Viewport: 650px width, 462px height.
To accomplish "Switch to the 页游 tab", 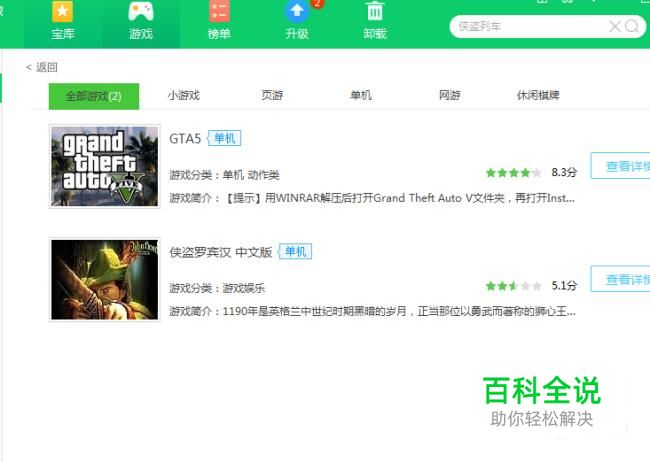I will 272,95.
